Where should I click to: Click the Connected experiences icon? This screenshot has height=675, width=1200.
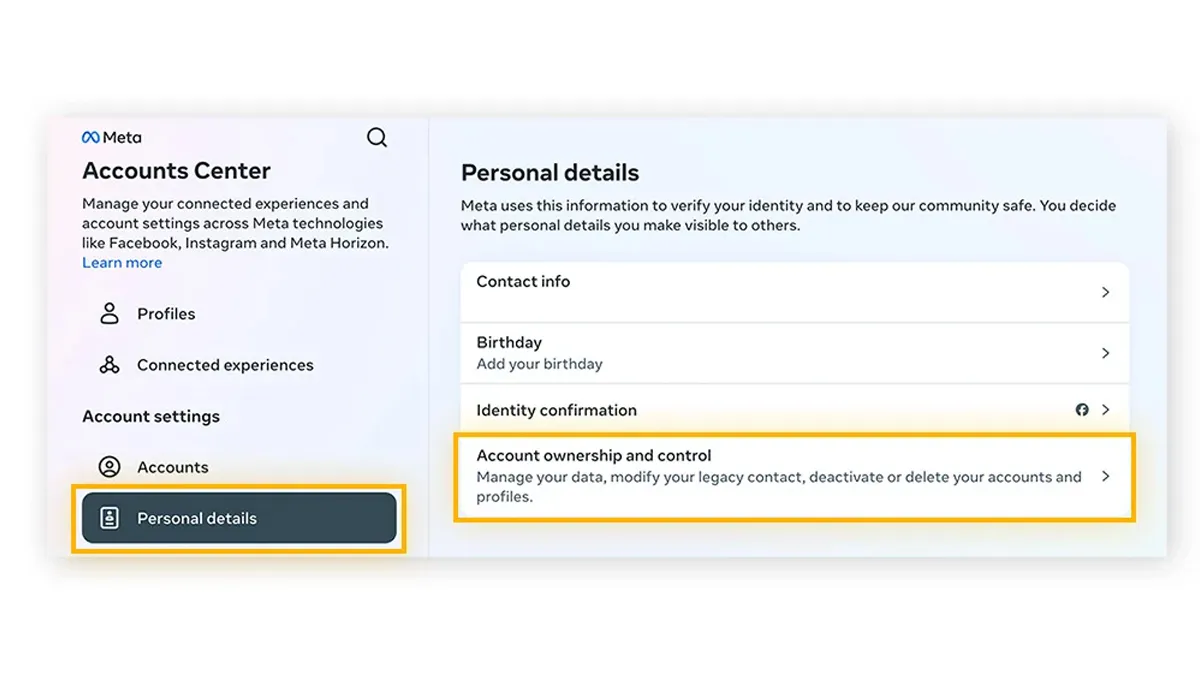(x=109, y=365)
